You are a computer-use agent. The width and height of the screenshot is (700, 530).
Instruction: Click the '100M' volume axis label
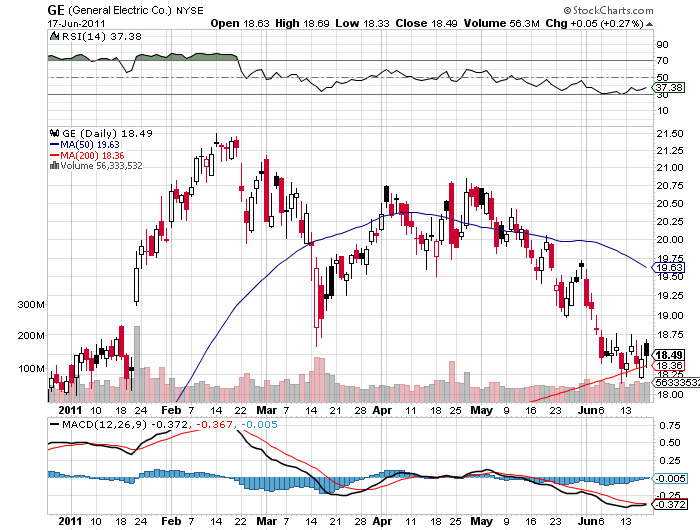(31, 368)
